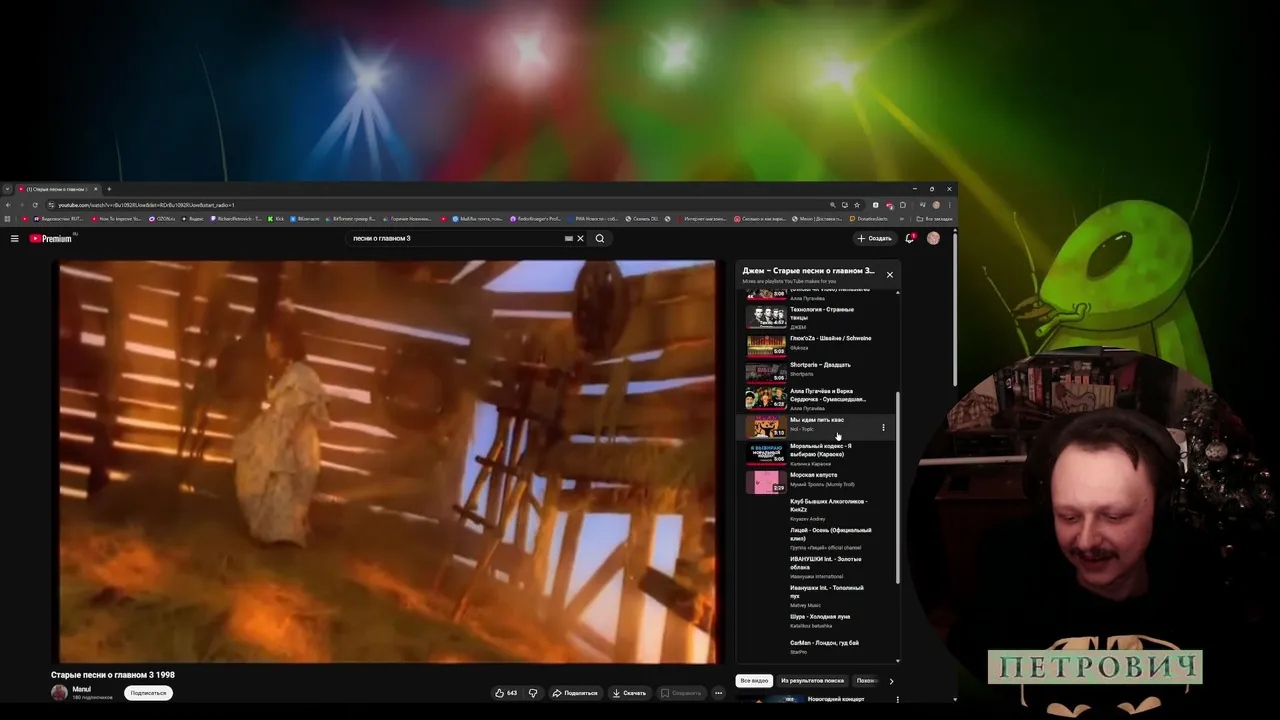The height and width of the screenshot is (720, 1280).
Task: Play 'Моральный кодекс - Я выбираю (Караоке)'
Action: [x=820, y=454]
